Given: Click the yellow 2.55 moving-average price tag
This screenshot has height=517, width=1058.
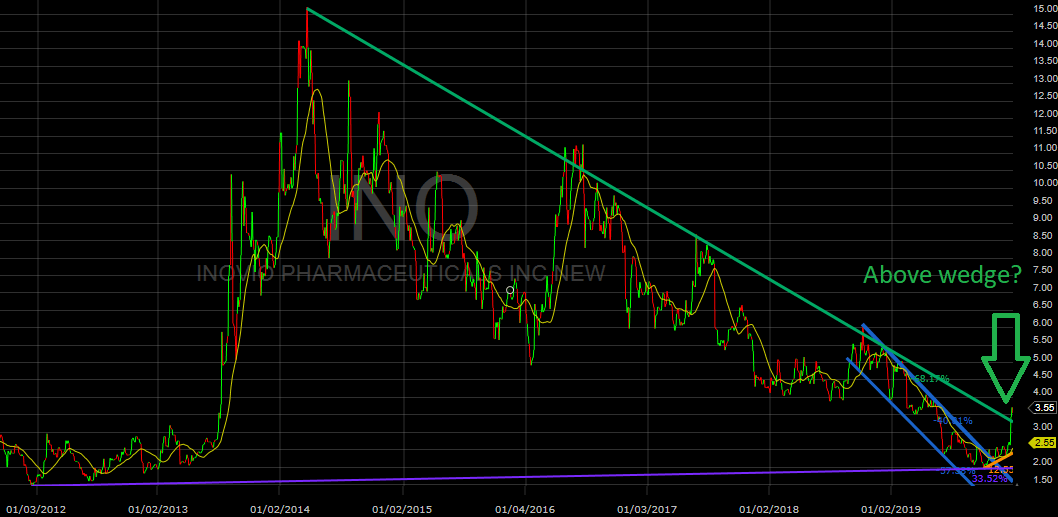Looking at the screenshot, I should [1043, 443].
